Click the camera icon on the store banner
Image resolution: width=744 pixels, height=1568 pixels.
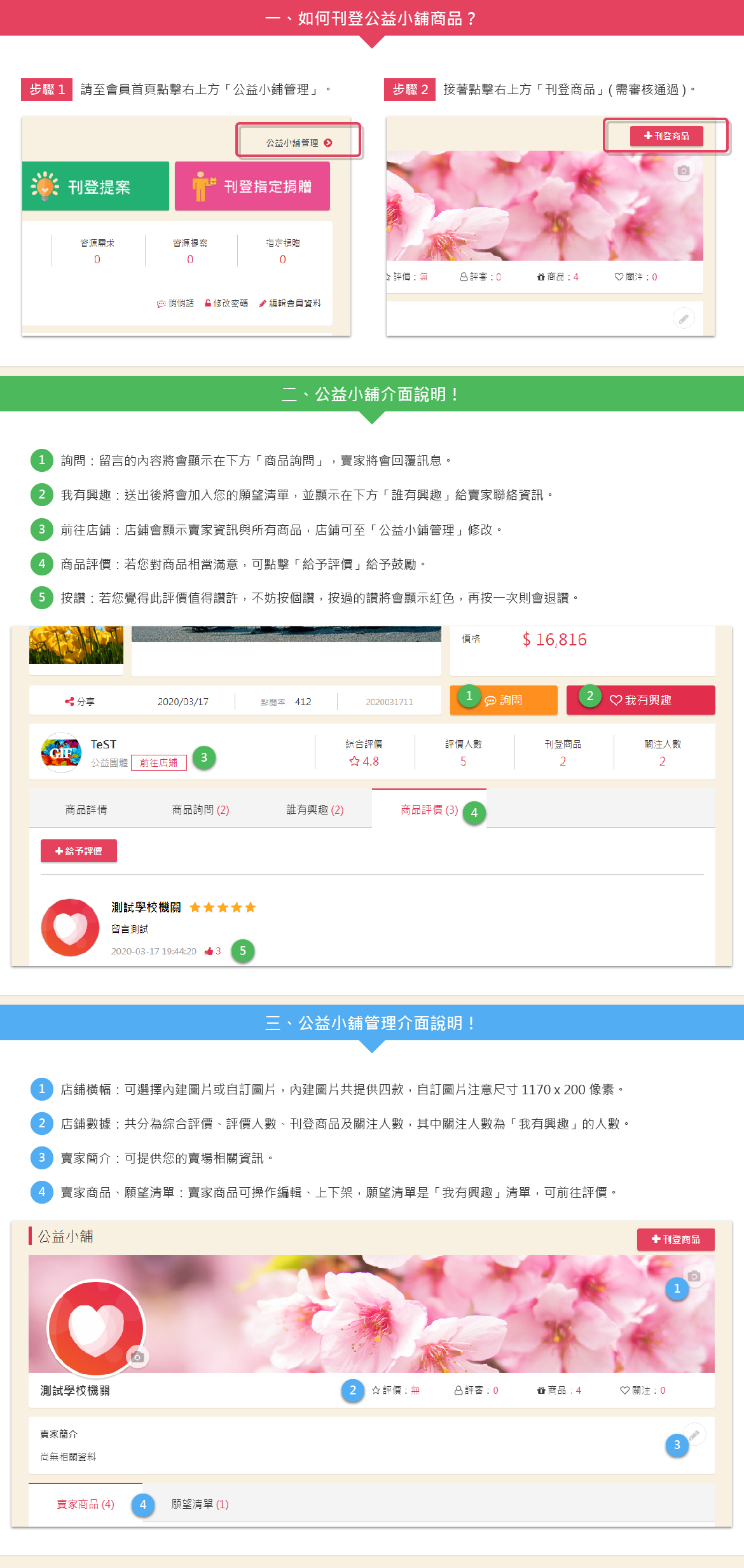tap(694, 1276)
